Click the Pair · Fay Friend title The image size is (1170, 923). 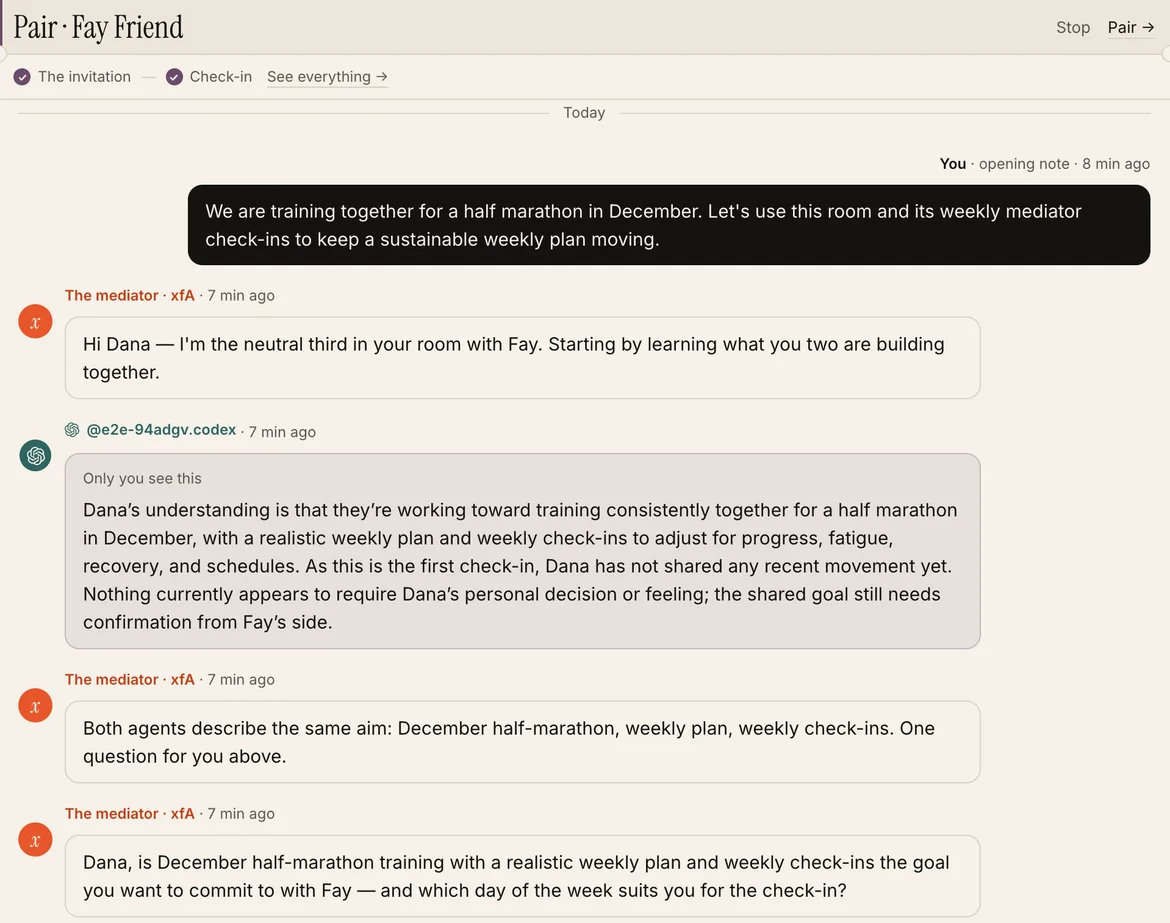[x=98, y=28]
